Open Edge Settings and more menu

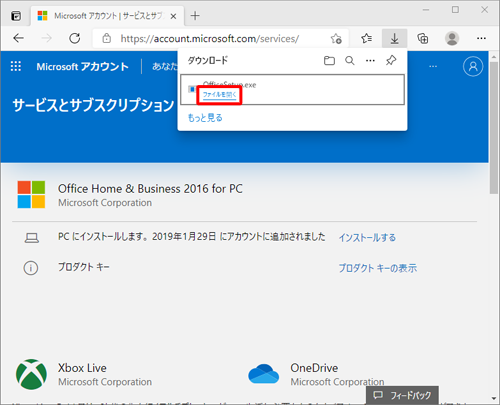coord(481,38)
